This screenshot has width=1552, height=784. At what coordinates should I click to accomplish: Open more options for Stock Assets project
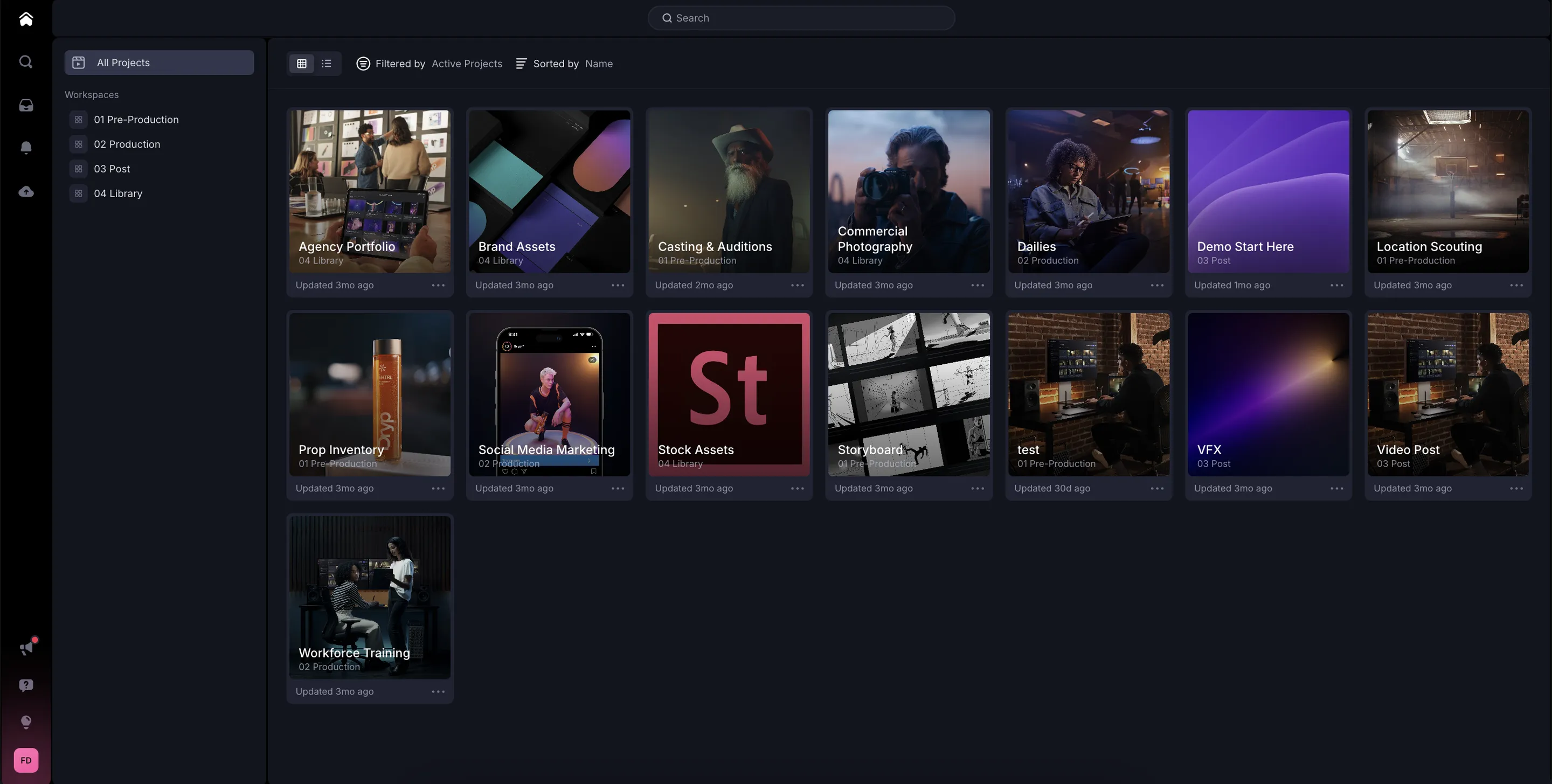(x=797, y=488)
